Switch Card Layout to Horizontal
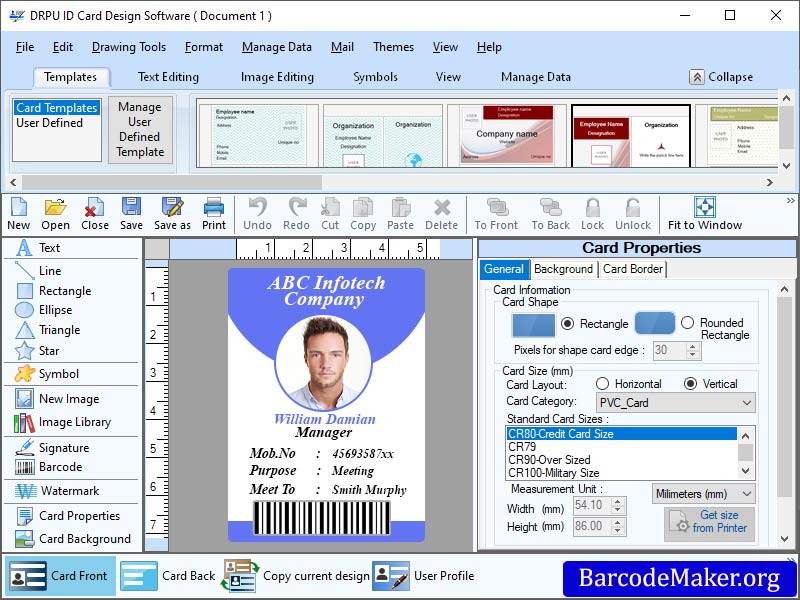This screenshot has height=600, width=800. (x=606, y=384)
